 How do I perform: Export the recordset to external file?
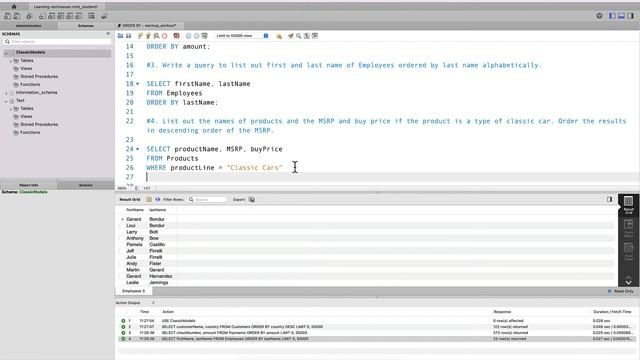point(252,200)
